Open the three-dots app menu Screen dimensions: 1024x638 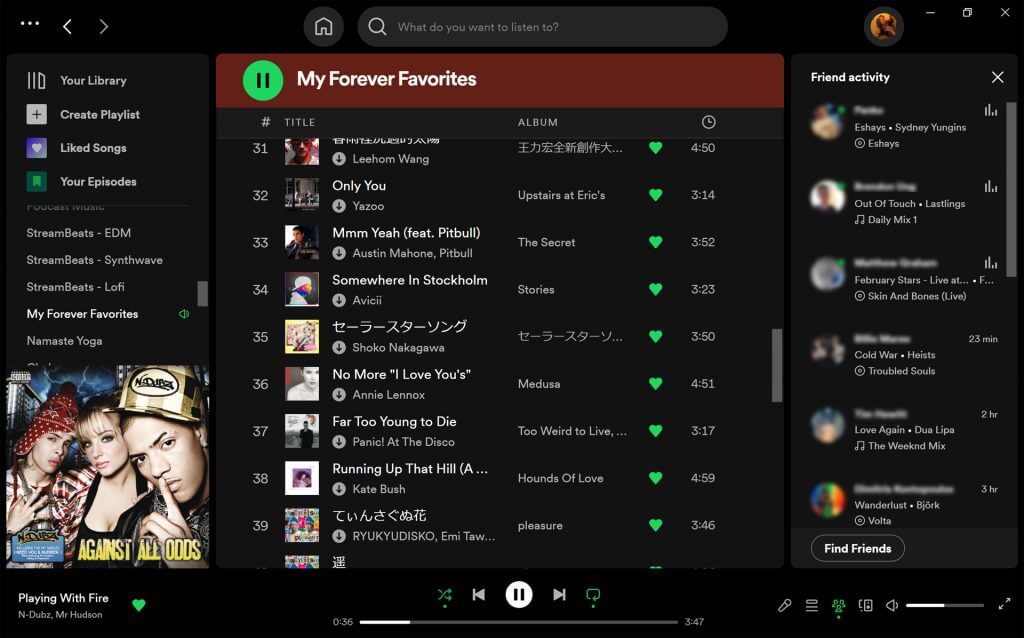click(x=30, y=24)
